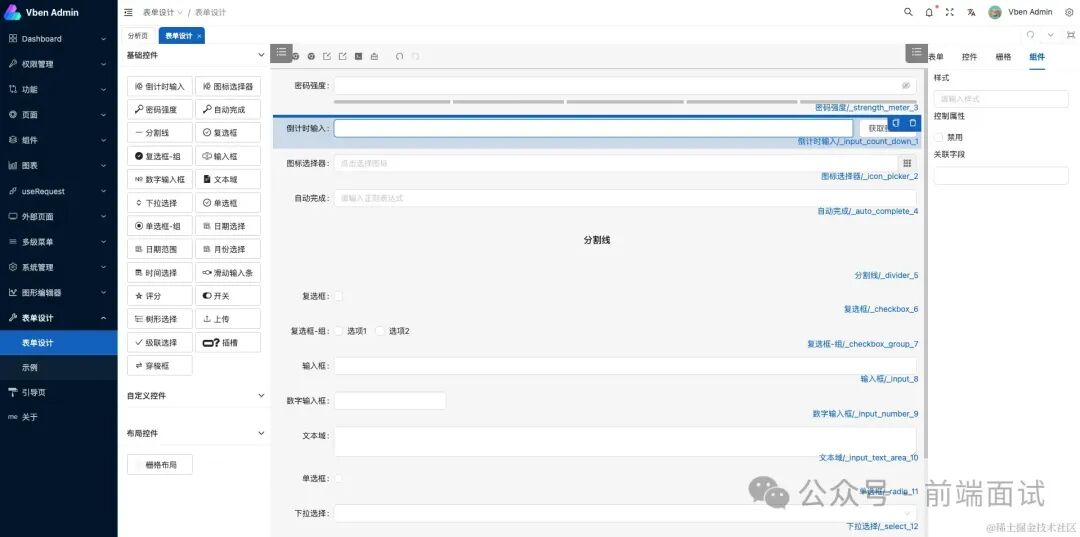The height and width of the screenshot is (537, 1080).
Task: Check 选项2 in the checkbox group
Action: click(380, 331)
